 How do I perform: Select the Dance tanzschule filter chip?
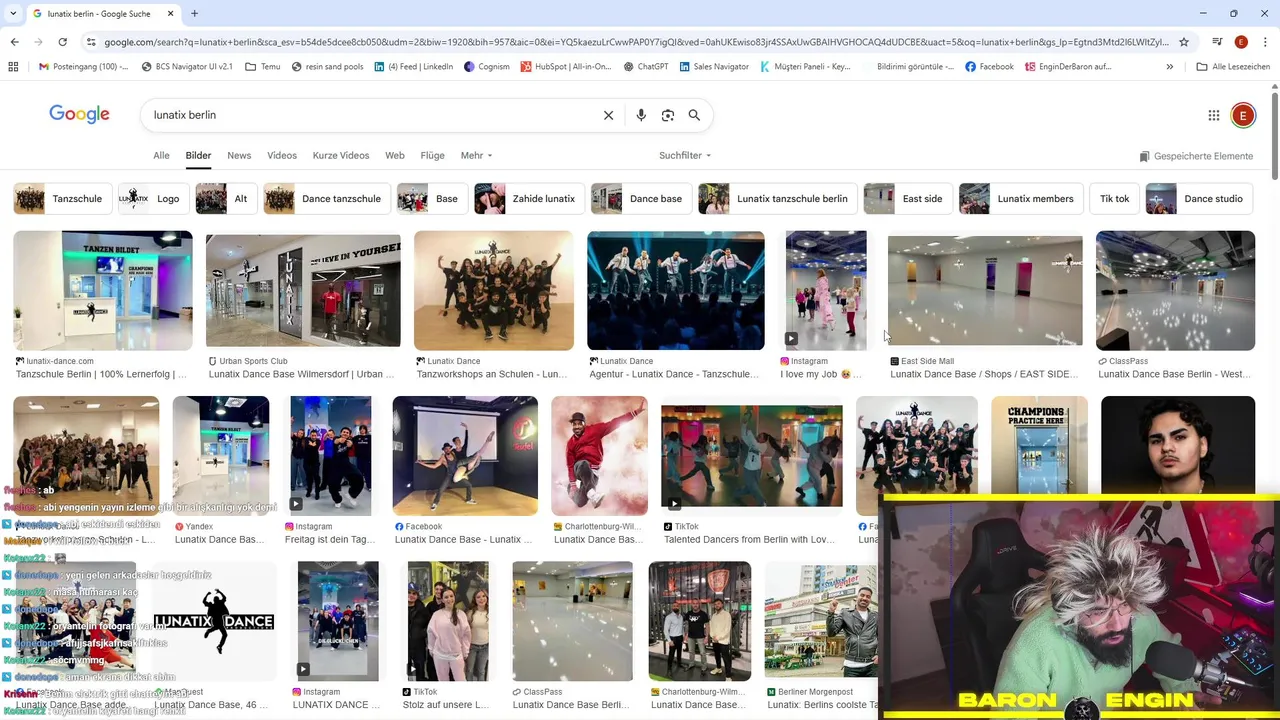(x=327, y=199)
